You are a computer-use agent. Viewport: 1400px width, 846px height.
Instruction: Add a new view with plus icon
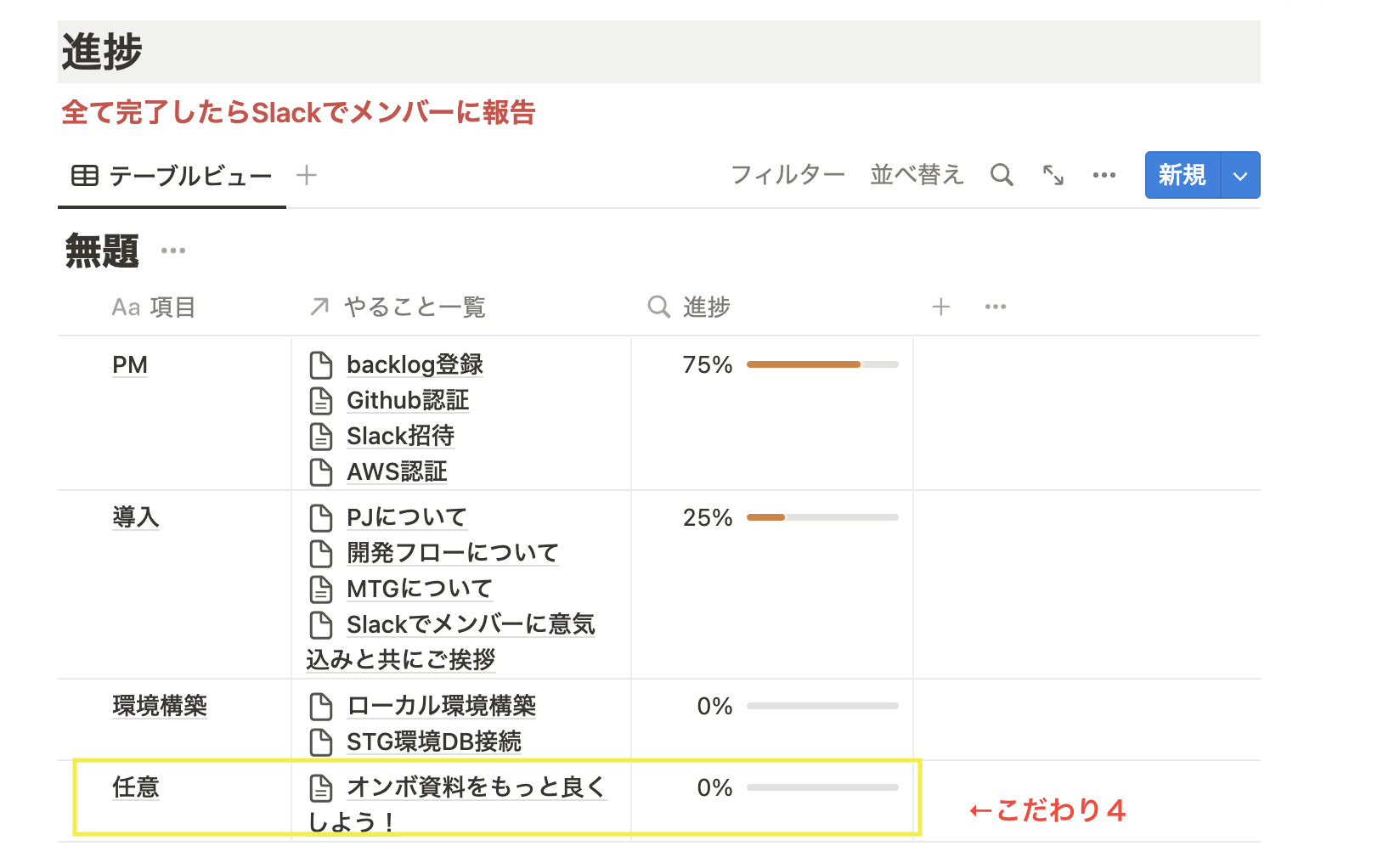307,175
